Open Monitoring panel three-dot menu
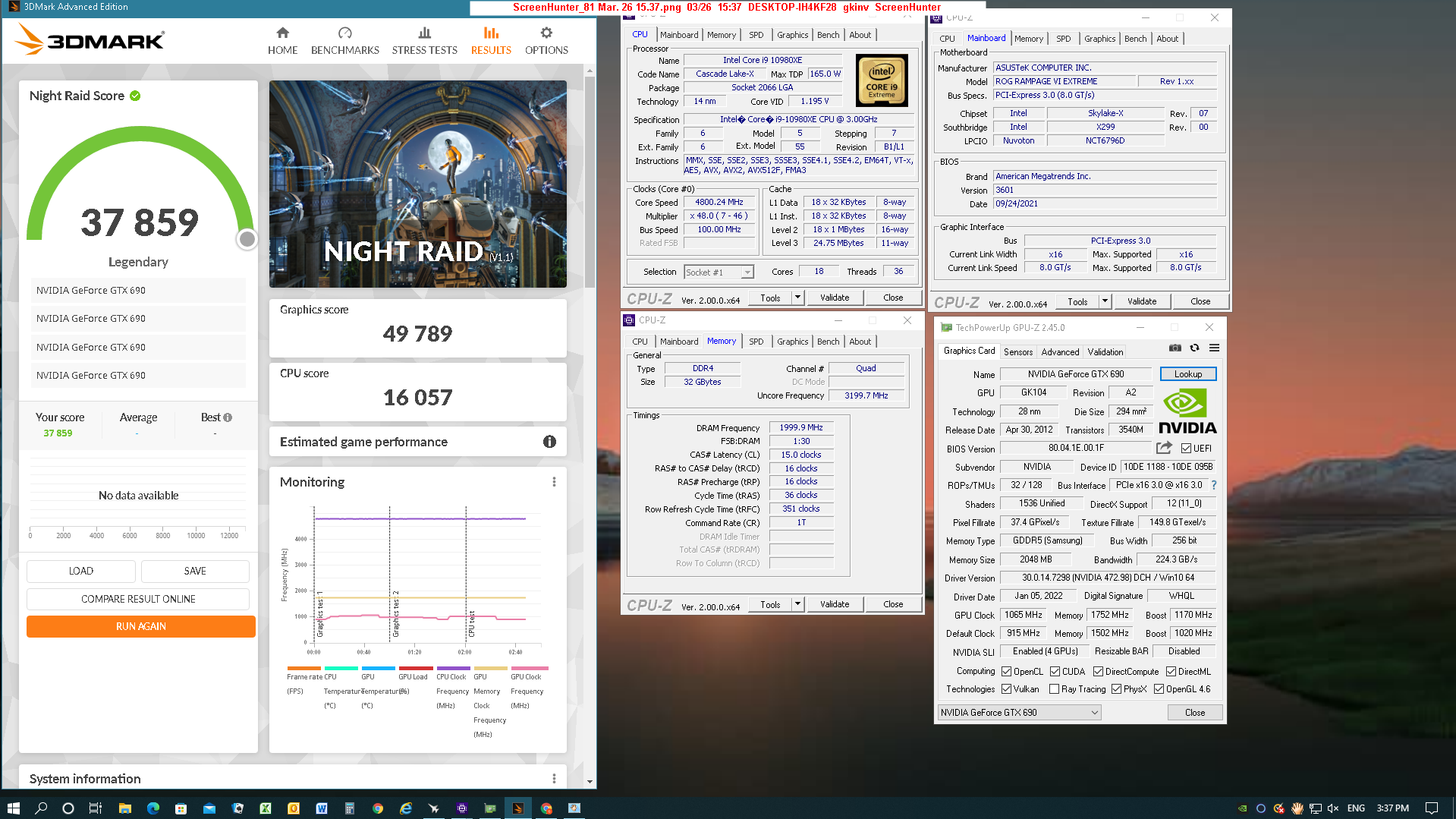This screenshot has width=1456, height=819. [554, 482]
